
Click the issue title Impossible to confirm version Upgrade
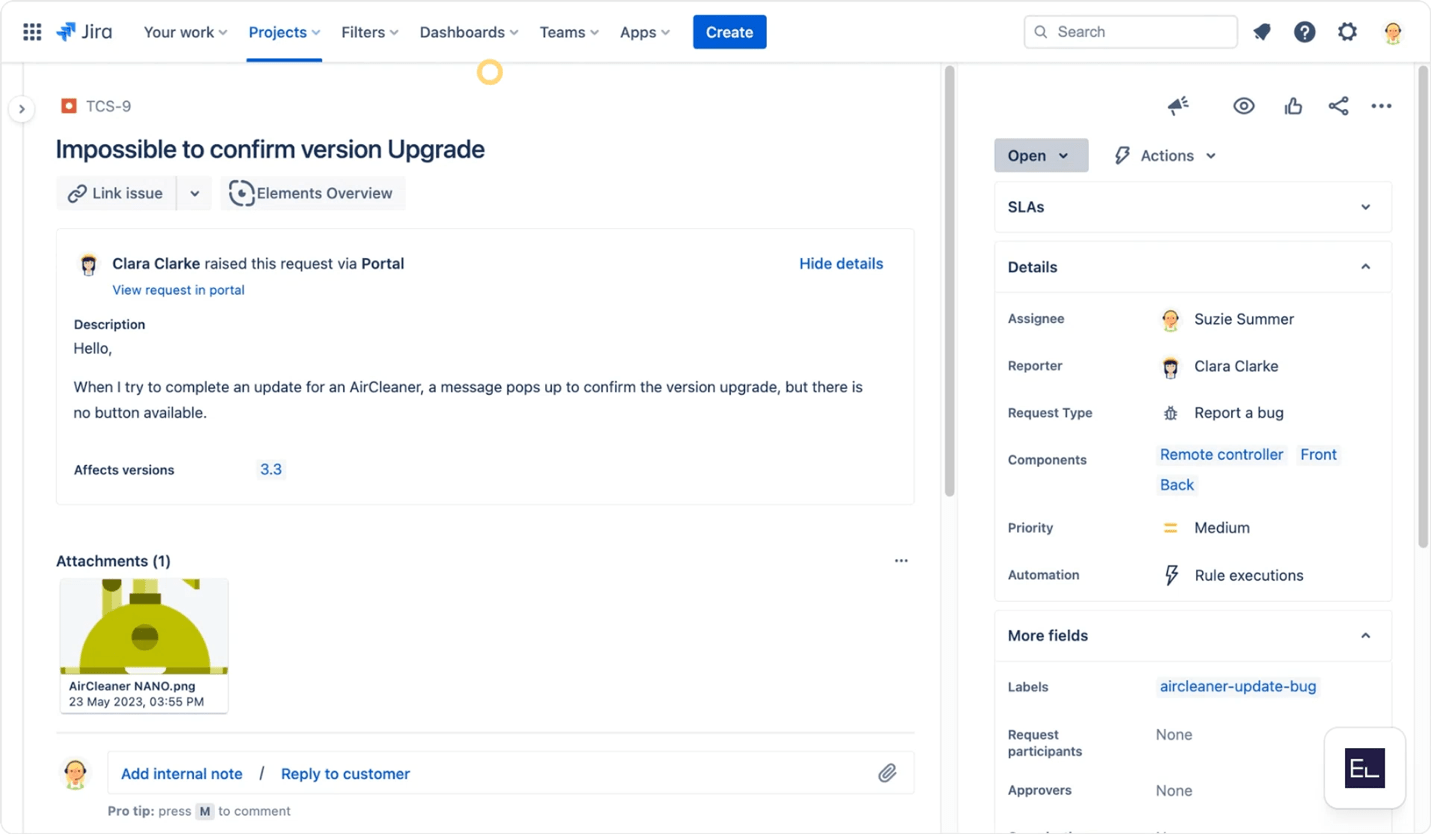[x=270, y=150]
